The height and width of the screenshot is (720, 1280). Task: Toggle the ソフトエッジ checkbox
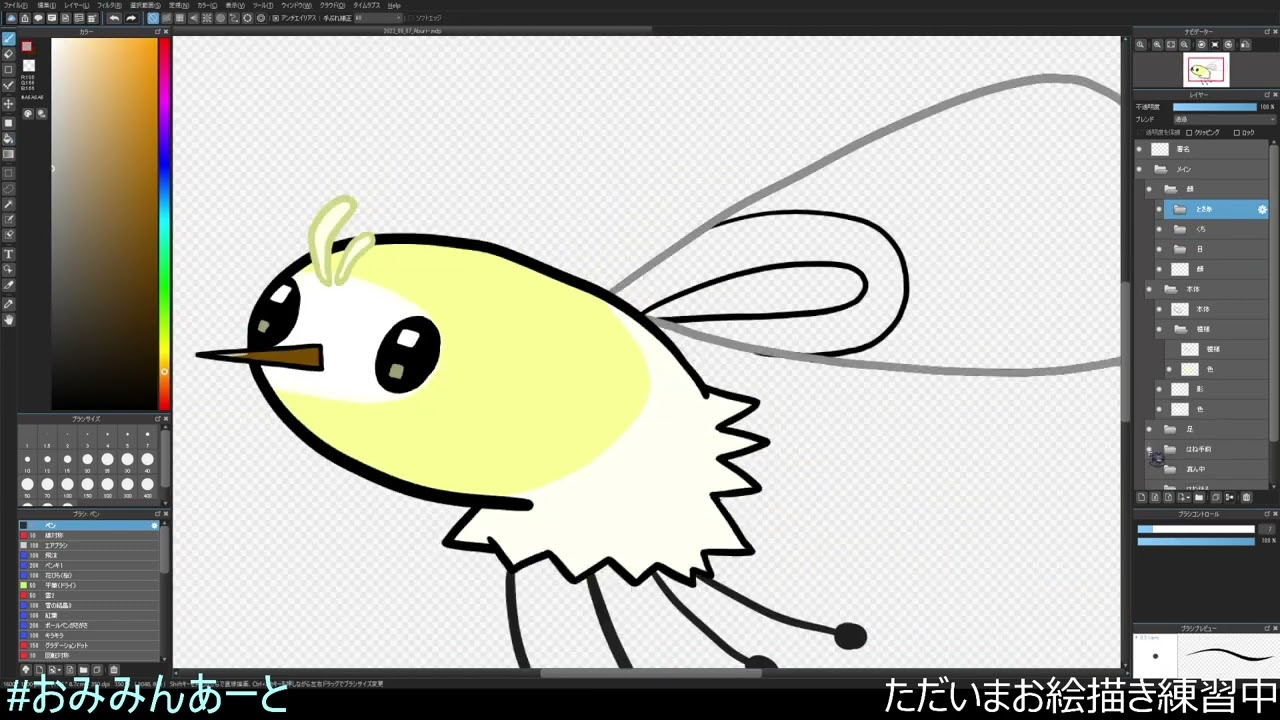coord(409,18)
